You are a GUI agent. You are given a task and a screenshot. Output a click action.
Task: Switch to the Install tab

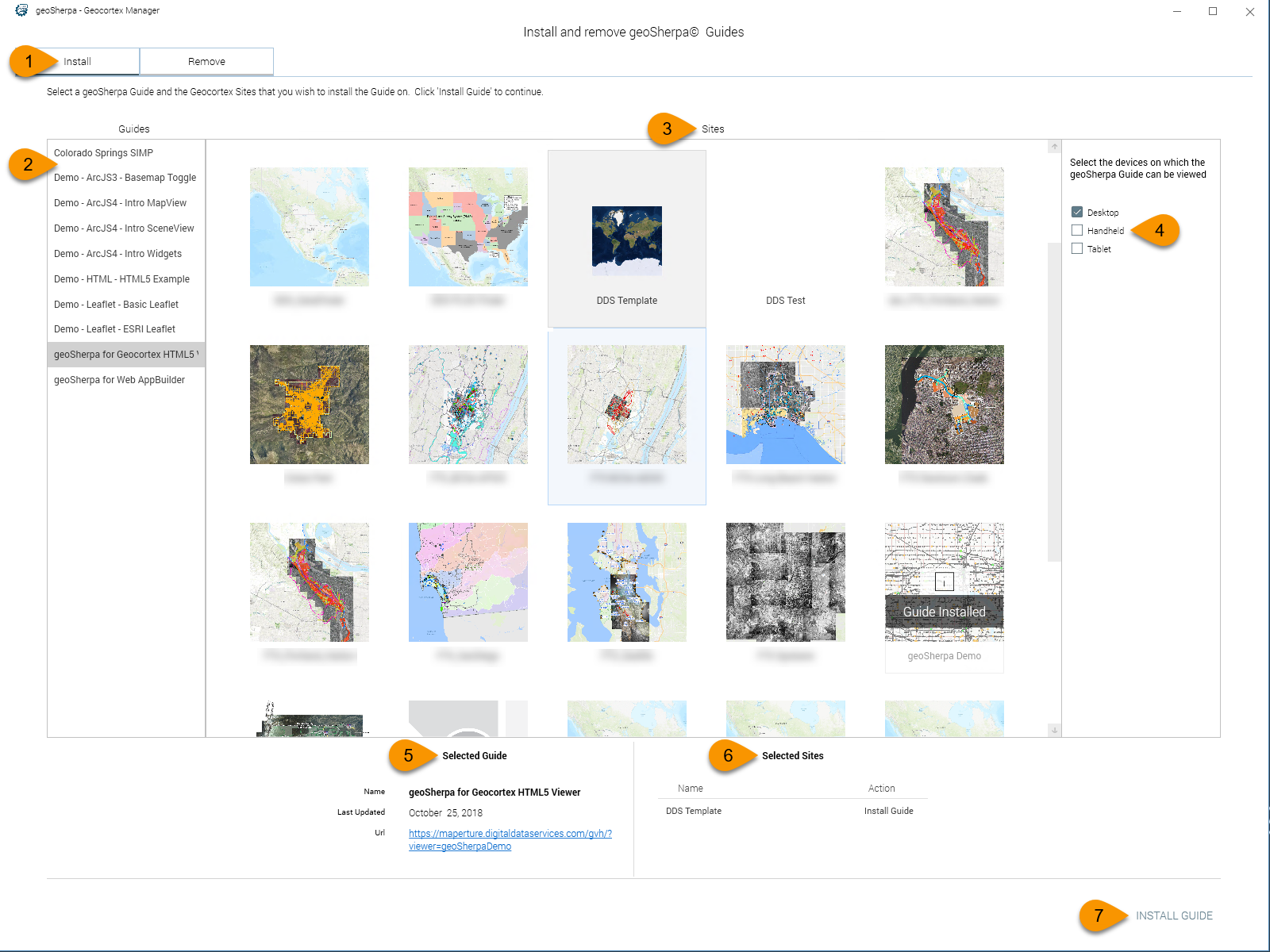(77, 61)
